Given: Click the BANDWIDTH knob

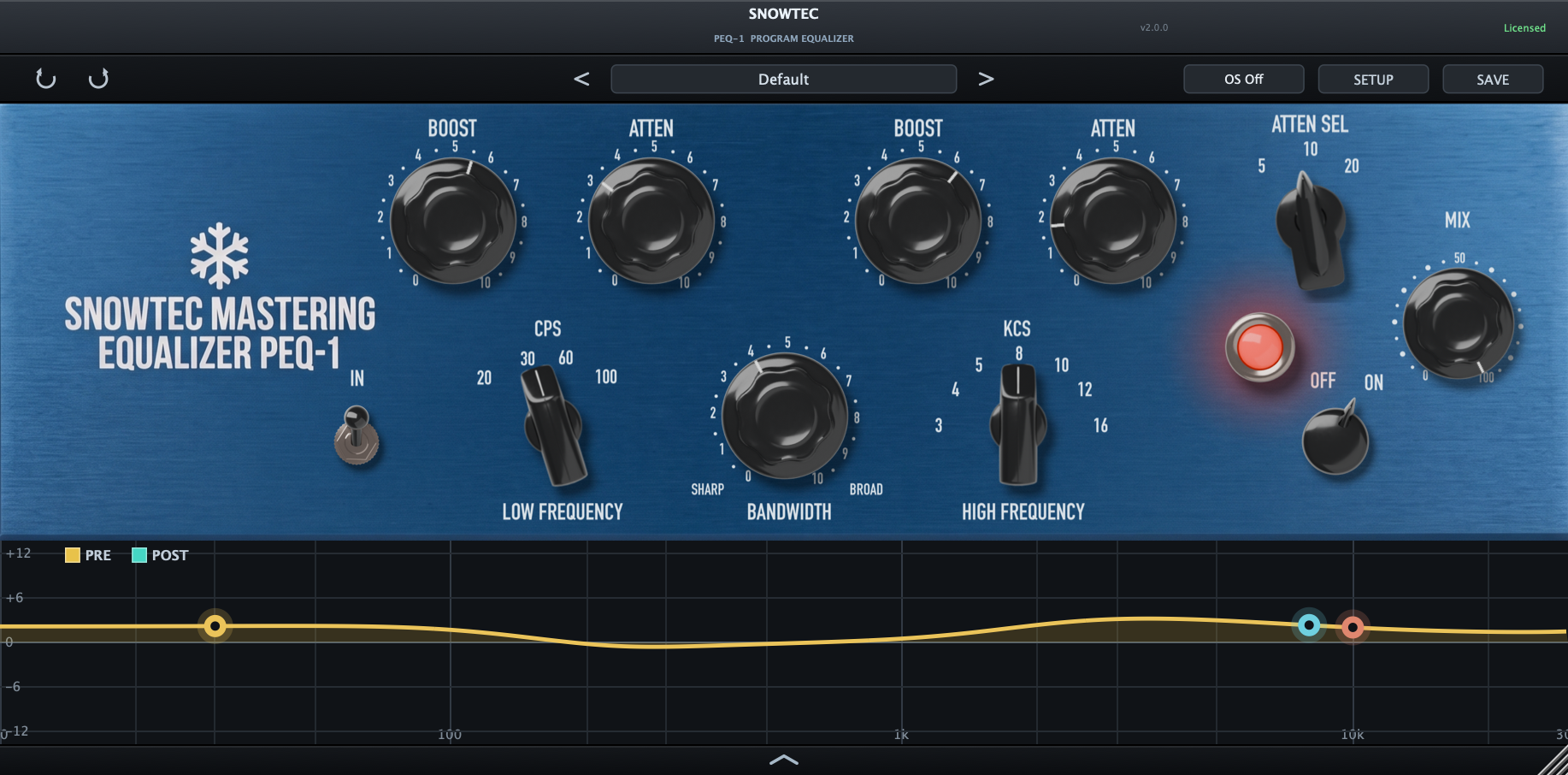Looking at the screenshot, I should (785, 417).
